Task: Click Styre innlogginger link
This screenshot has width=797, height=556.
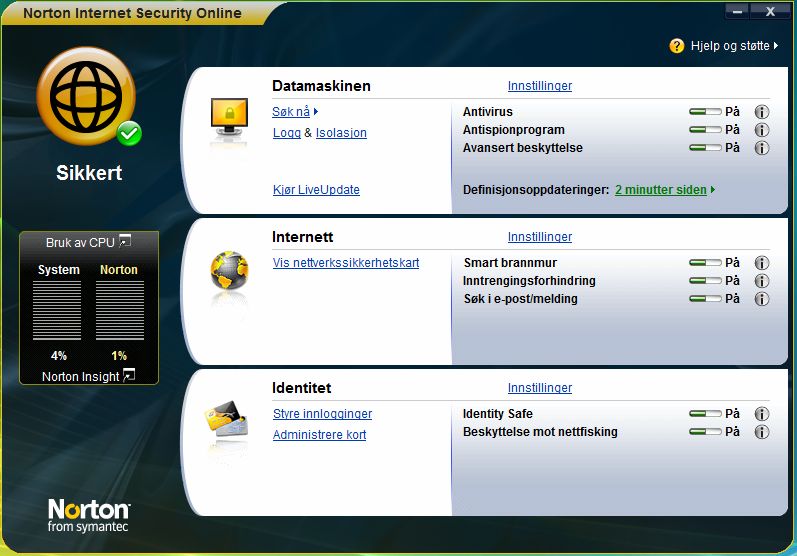Action: click(x=322, y=414)
